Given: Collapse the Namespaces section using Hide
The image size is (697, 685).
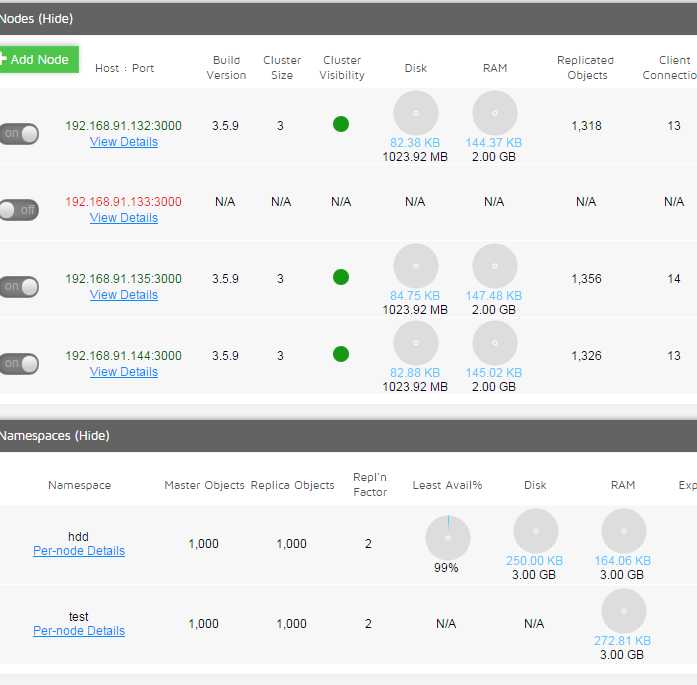Looking at the screenshot, I should point(92,436).
